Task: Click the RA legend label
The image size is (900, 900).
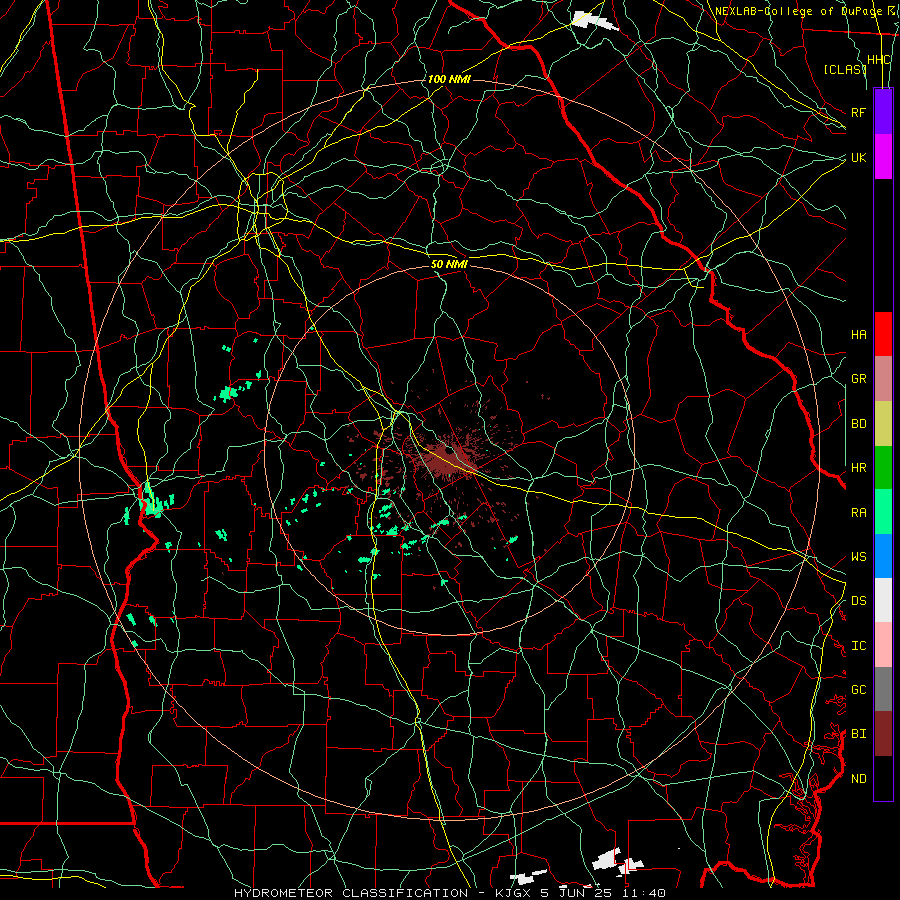Action: pyautogui.click(x=858, y=512)
